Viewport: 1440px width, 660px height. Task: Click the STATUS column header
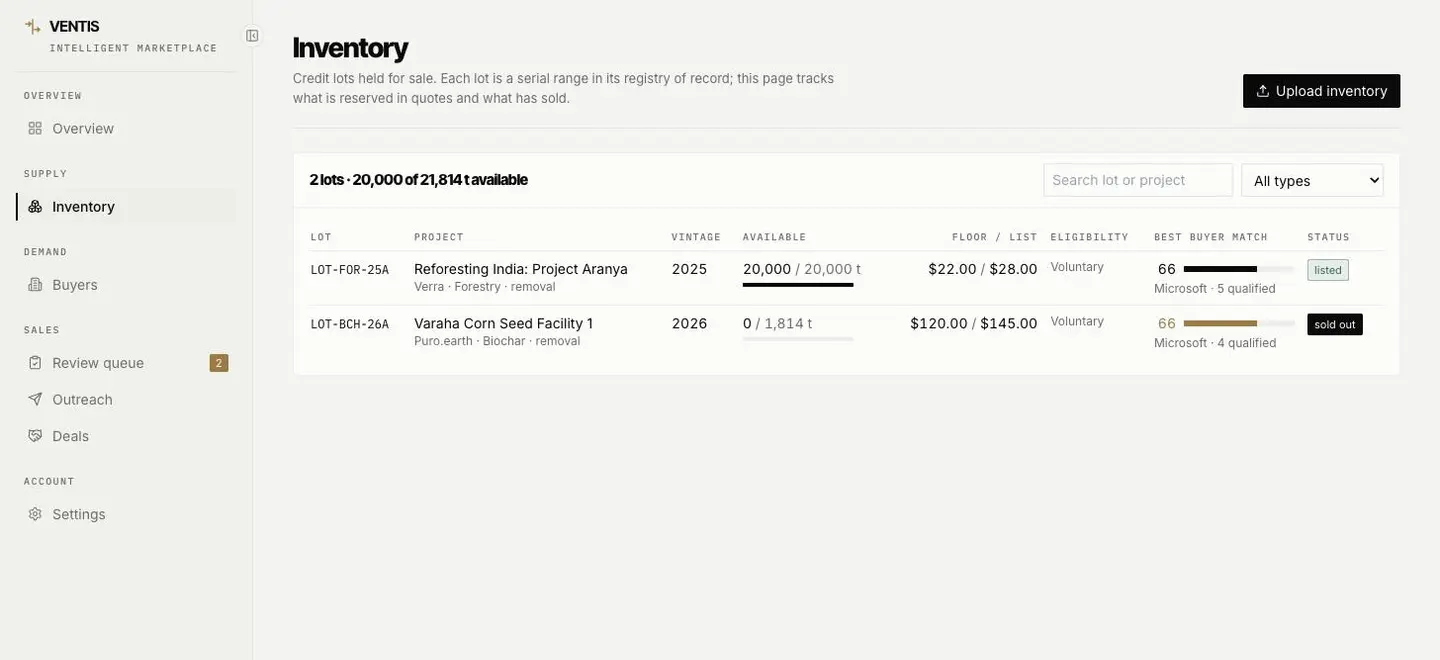point(1329,237)
